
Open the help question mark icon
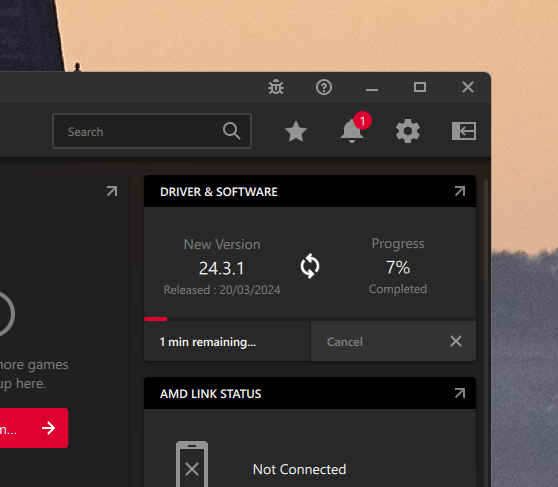click(324, 87)
